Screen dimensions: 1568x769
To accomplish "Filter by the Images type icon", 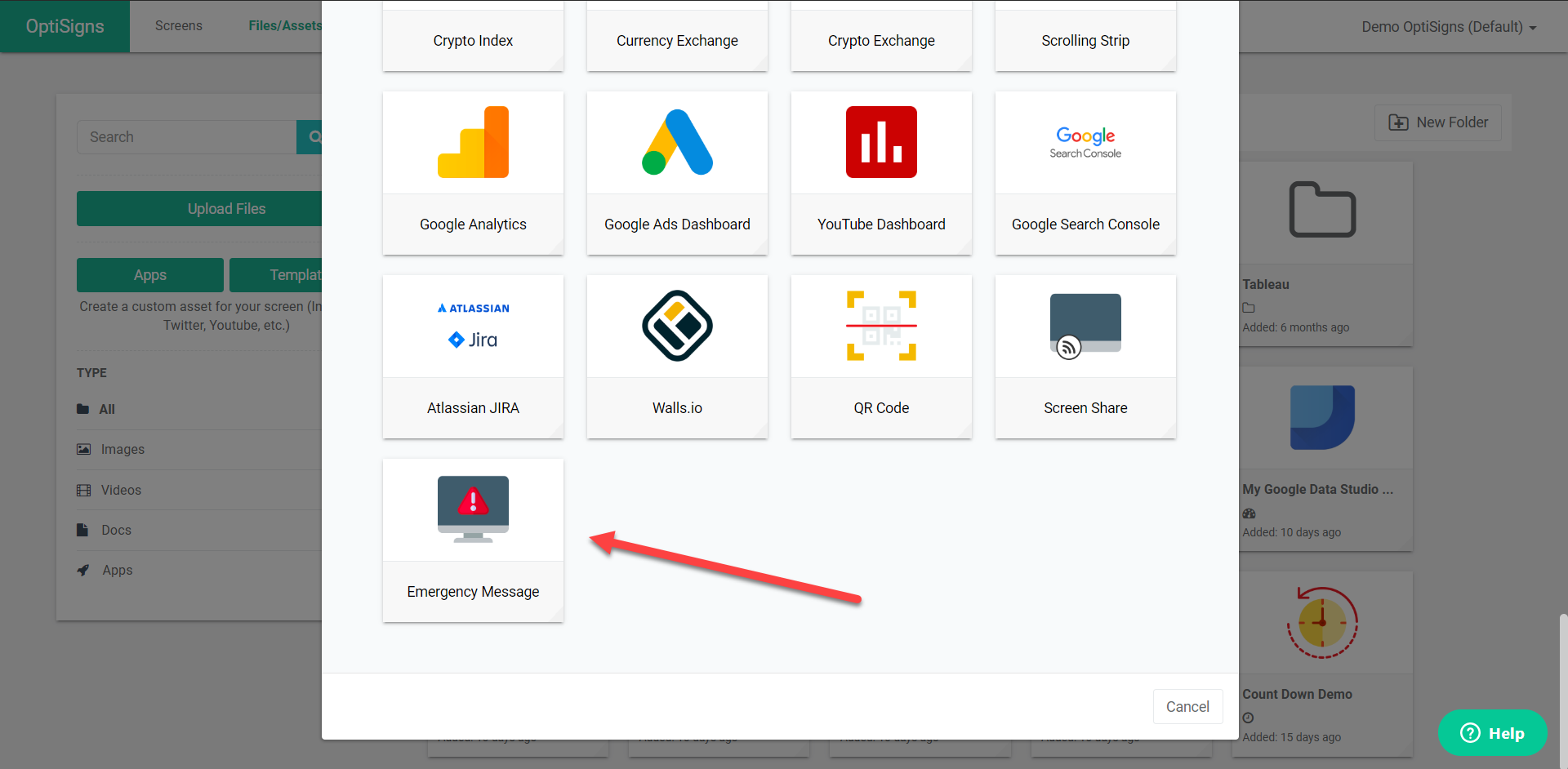I will pos(83,449).
